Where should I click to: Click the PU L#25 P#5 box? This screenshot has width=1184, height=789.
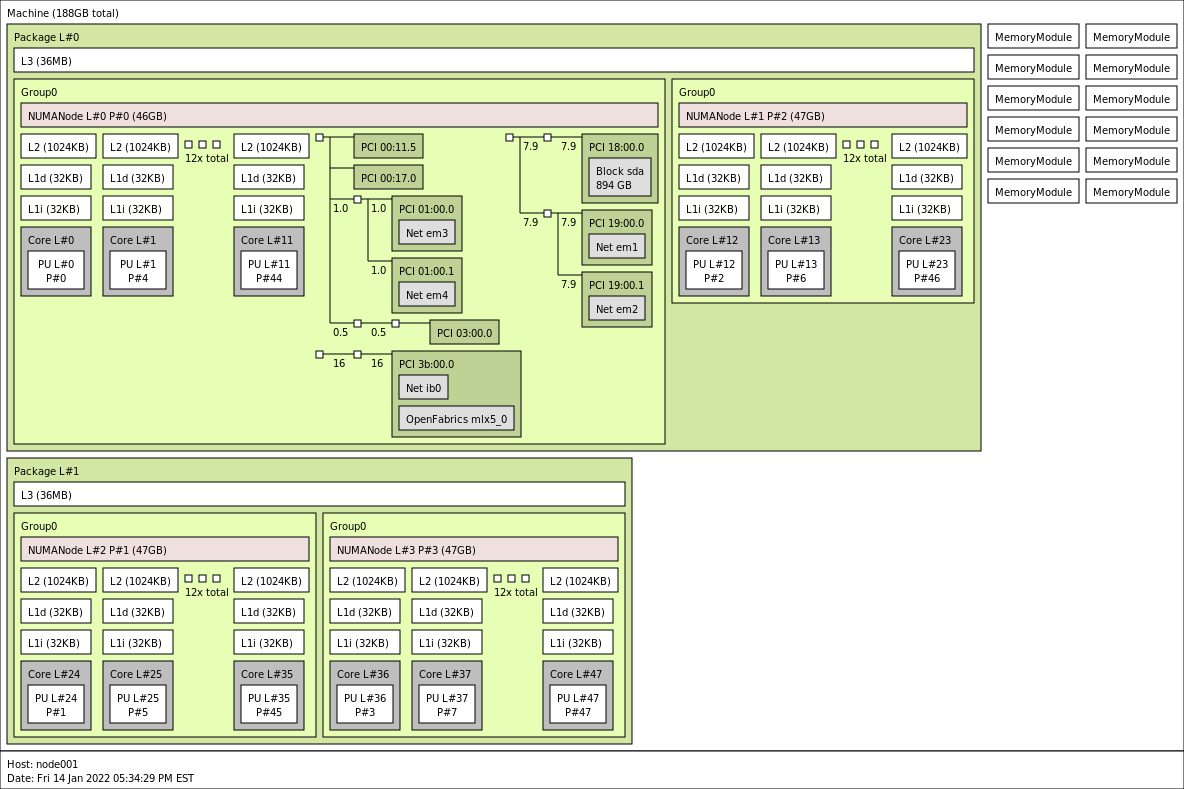click(x=137, y=704)
